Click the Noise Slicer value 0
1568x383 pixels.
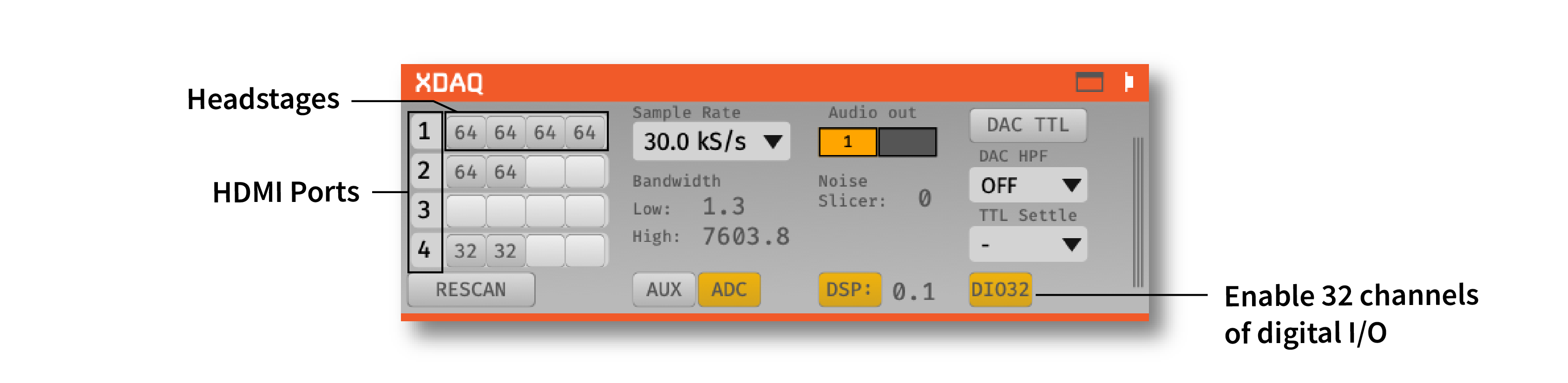pyautogui.click(x=925, y=198)
